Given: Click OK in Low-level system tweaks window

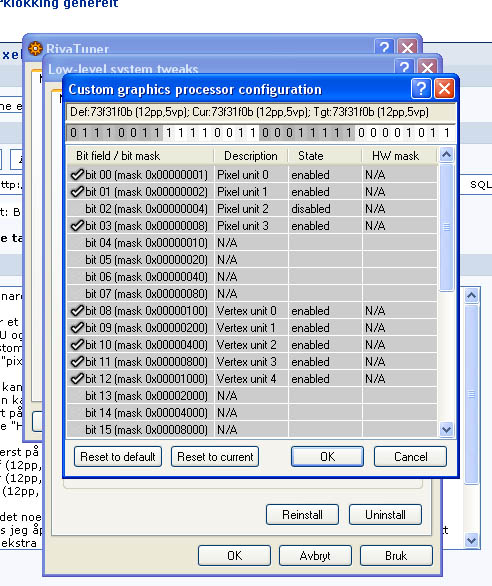Looking at the screenshot, I should (234, 555).
